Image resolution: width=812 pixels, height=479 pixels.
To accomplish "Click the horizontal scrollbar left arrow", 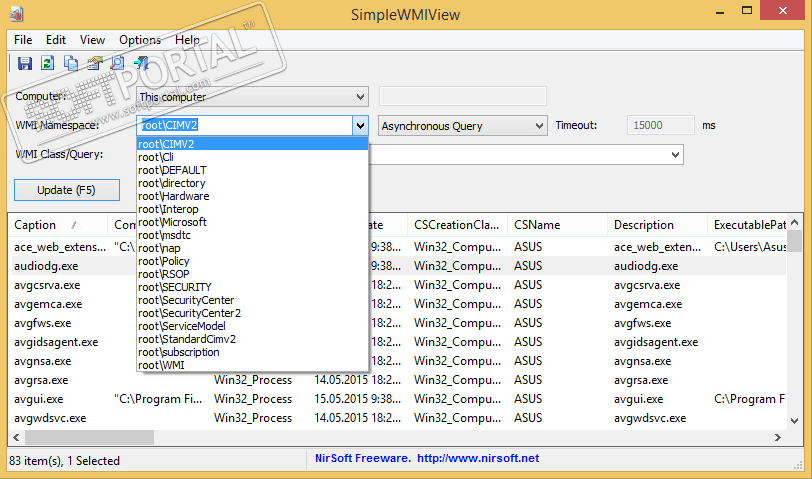I will pos(17,438).
